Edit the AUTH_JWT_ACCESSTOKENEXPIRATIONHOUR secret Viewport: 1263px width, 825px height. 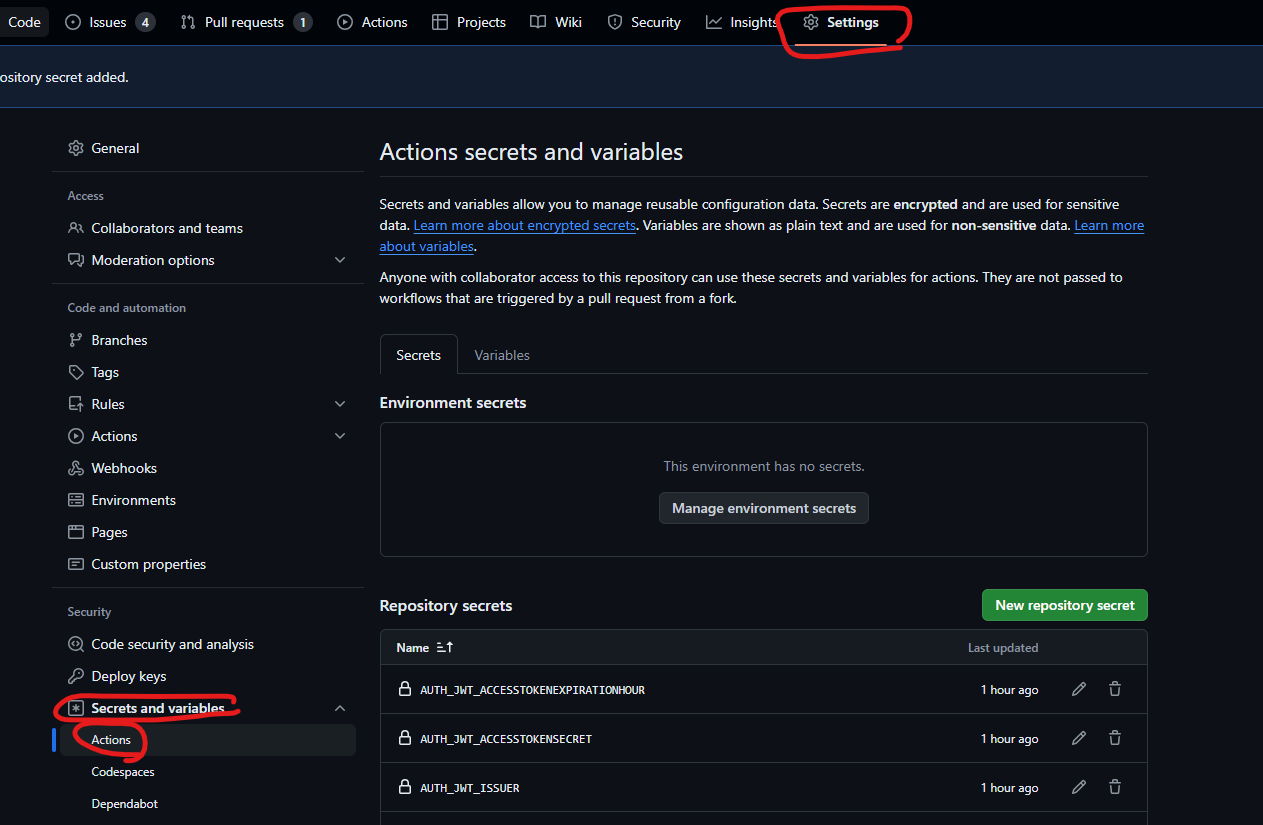coord(1079,689)
